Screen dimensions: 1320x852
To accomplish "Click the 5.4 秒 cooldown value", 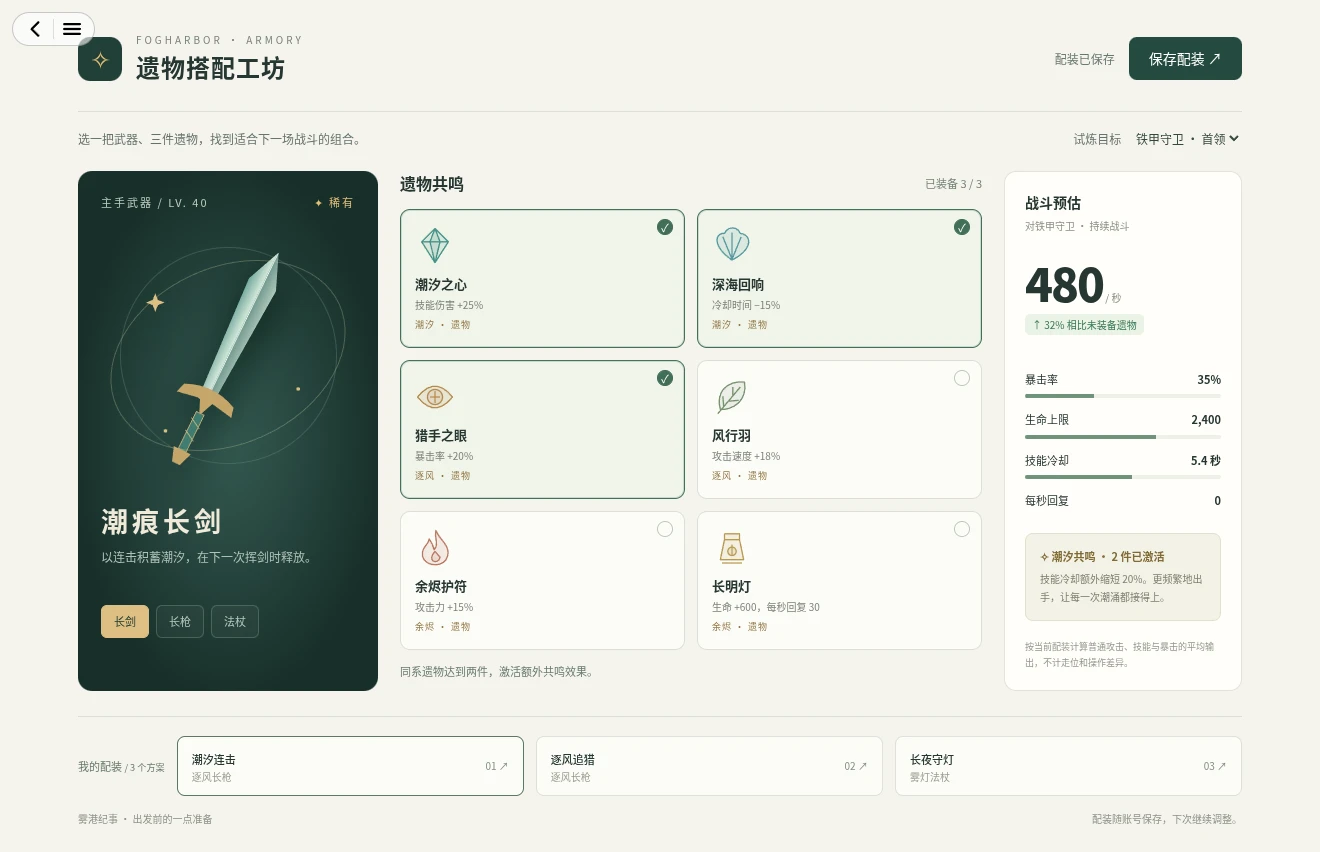I will [1206, 461].
